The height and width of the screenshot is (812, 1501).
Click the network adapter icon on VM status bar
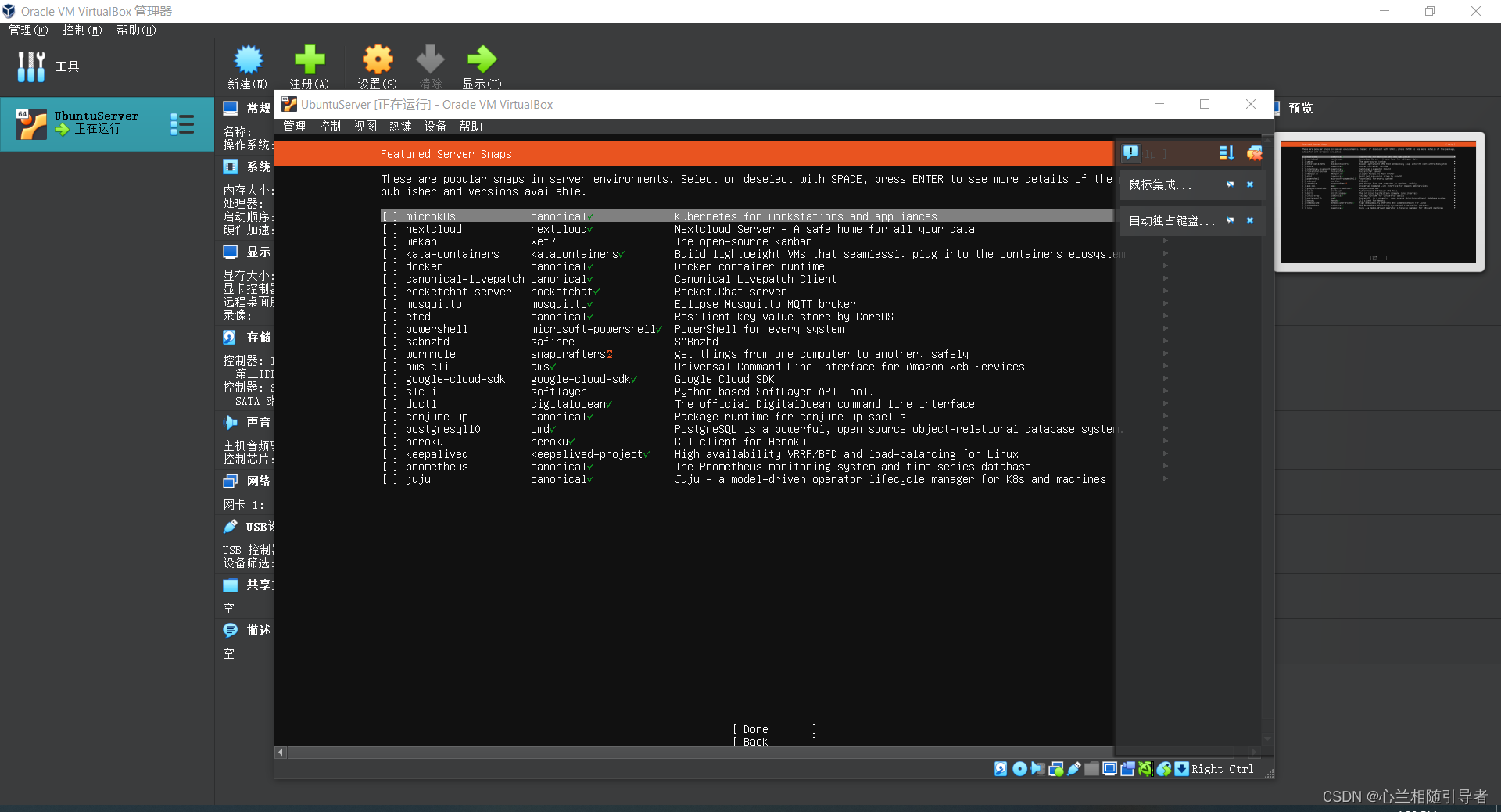1055,769
